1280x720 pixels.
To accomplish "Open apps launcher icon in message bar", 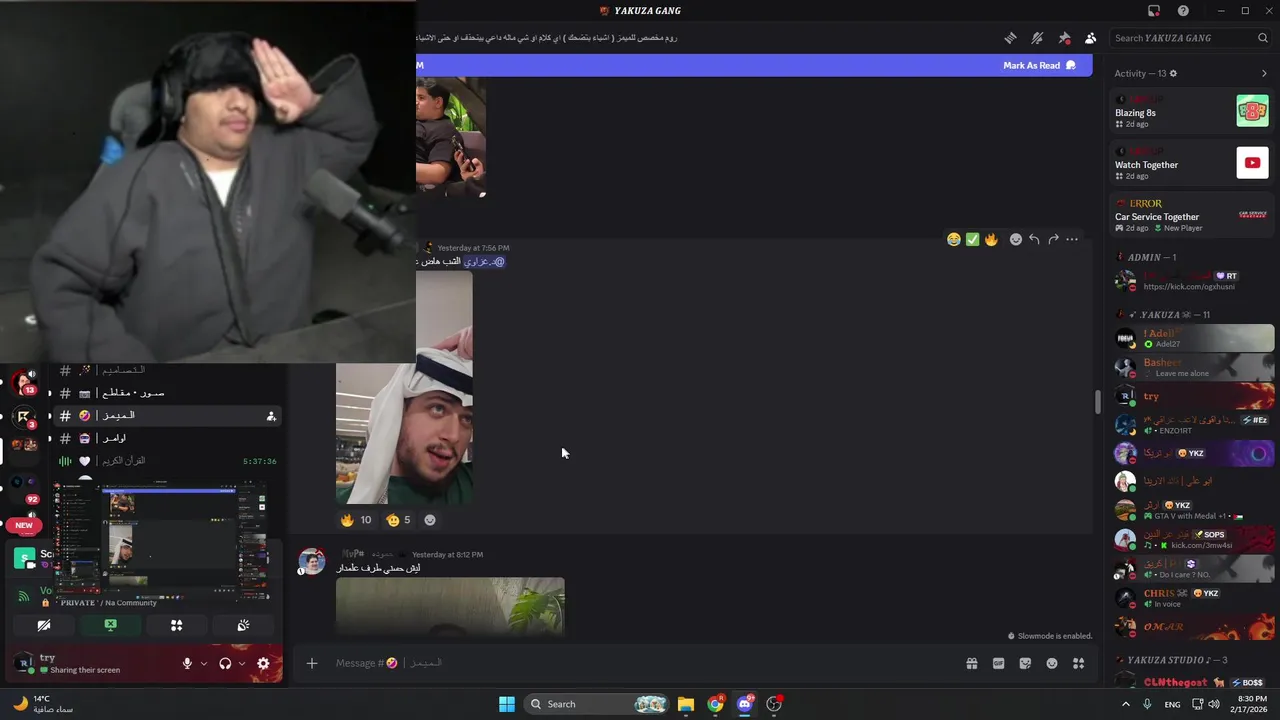I will 1078,663.
